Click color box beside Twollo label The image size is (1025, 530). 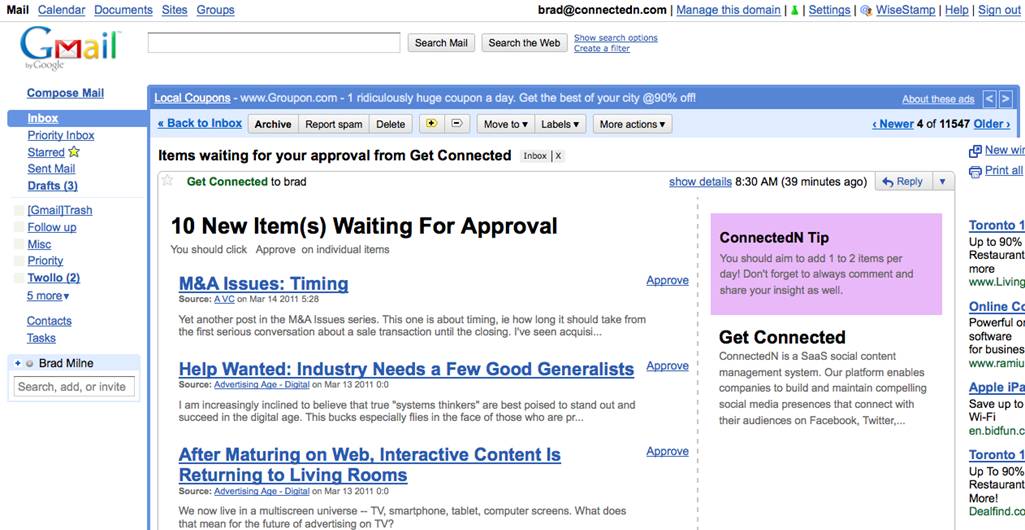[x=19, y=278]
